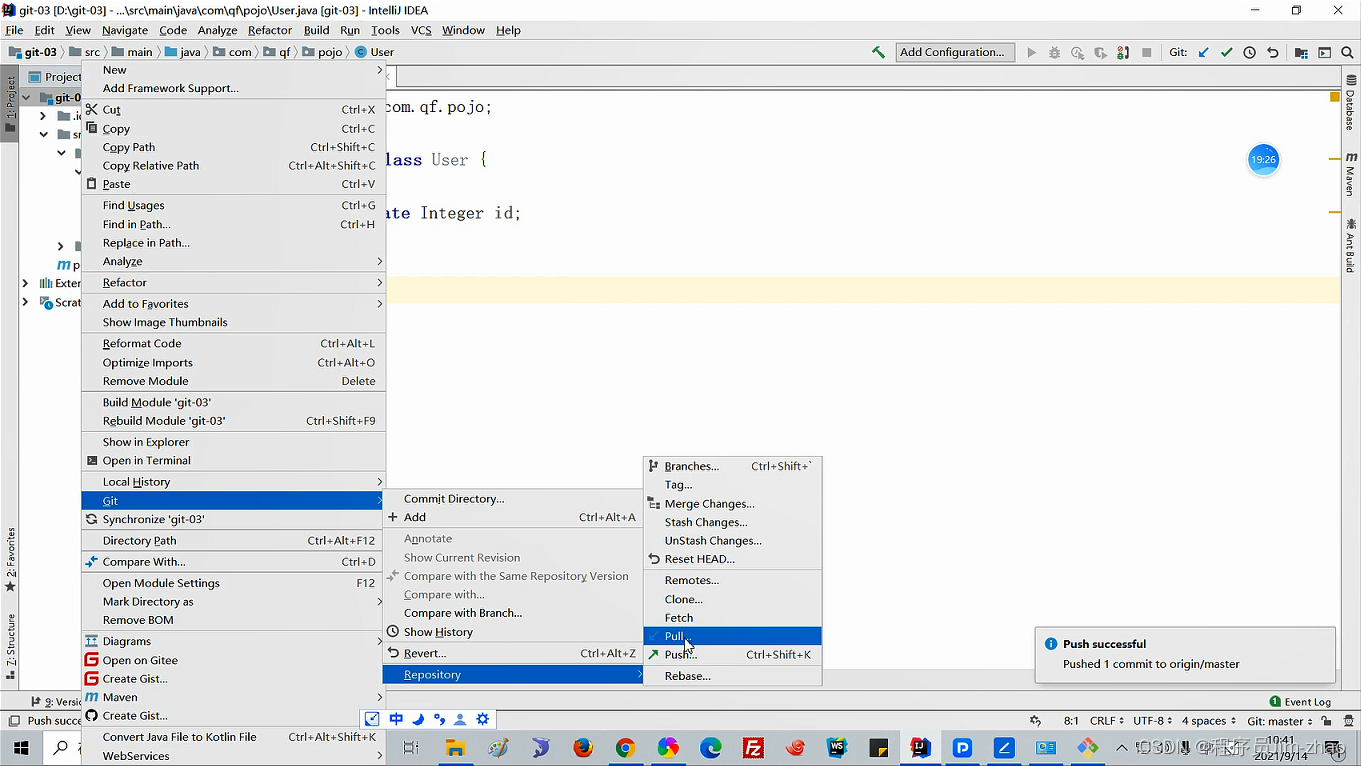Click the Push successful notification balloon
This screenshot has width=1361, height=766.
coord(1185,654)
